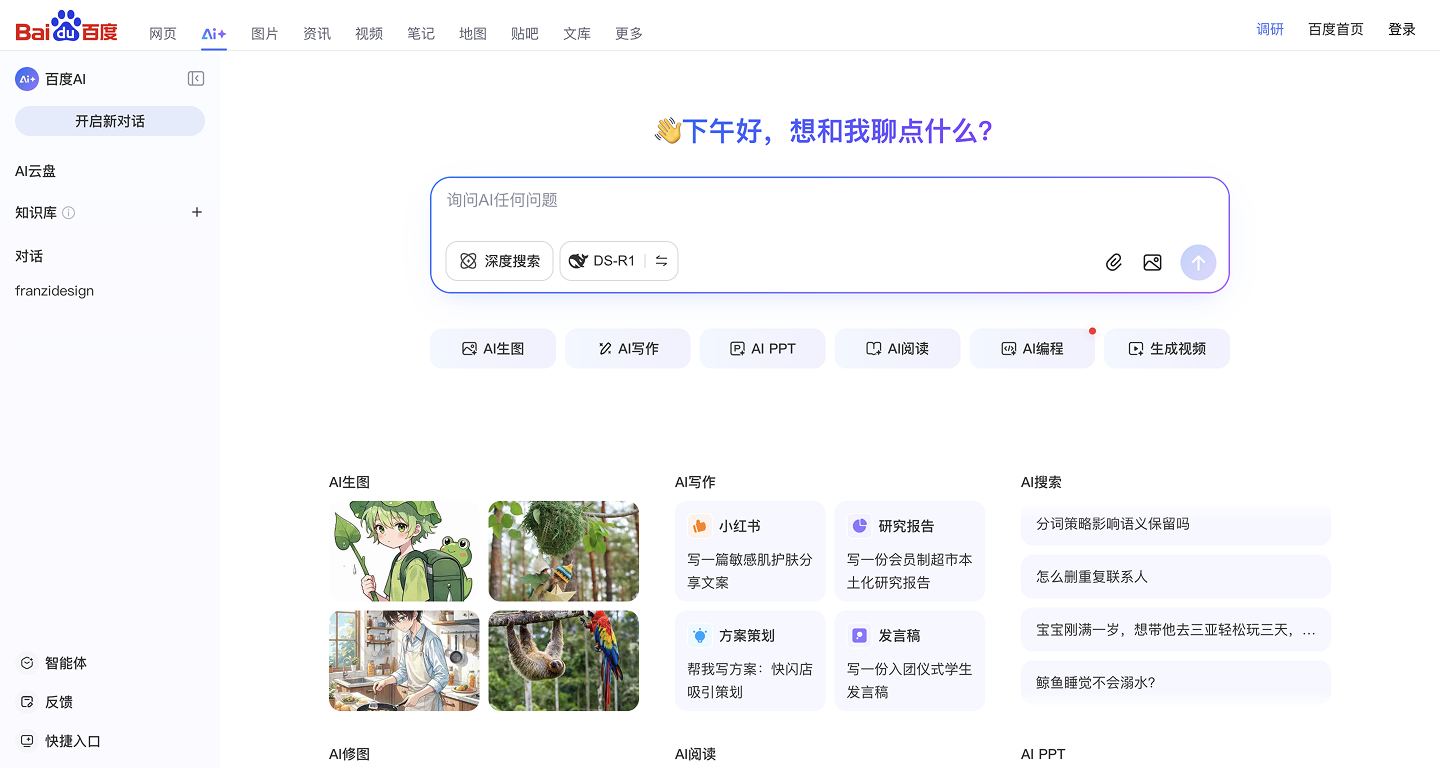Switch to 地图 tab
The height and width of the screenshot is (768, 1440).
473,33
